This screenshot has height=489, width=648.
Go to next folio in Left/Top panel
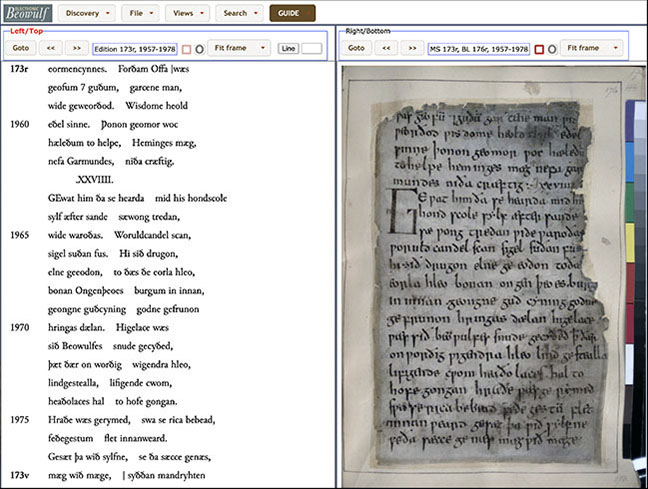click(x=77, y=48)
